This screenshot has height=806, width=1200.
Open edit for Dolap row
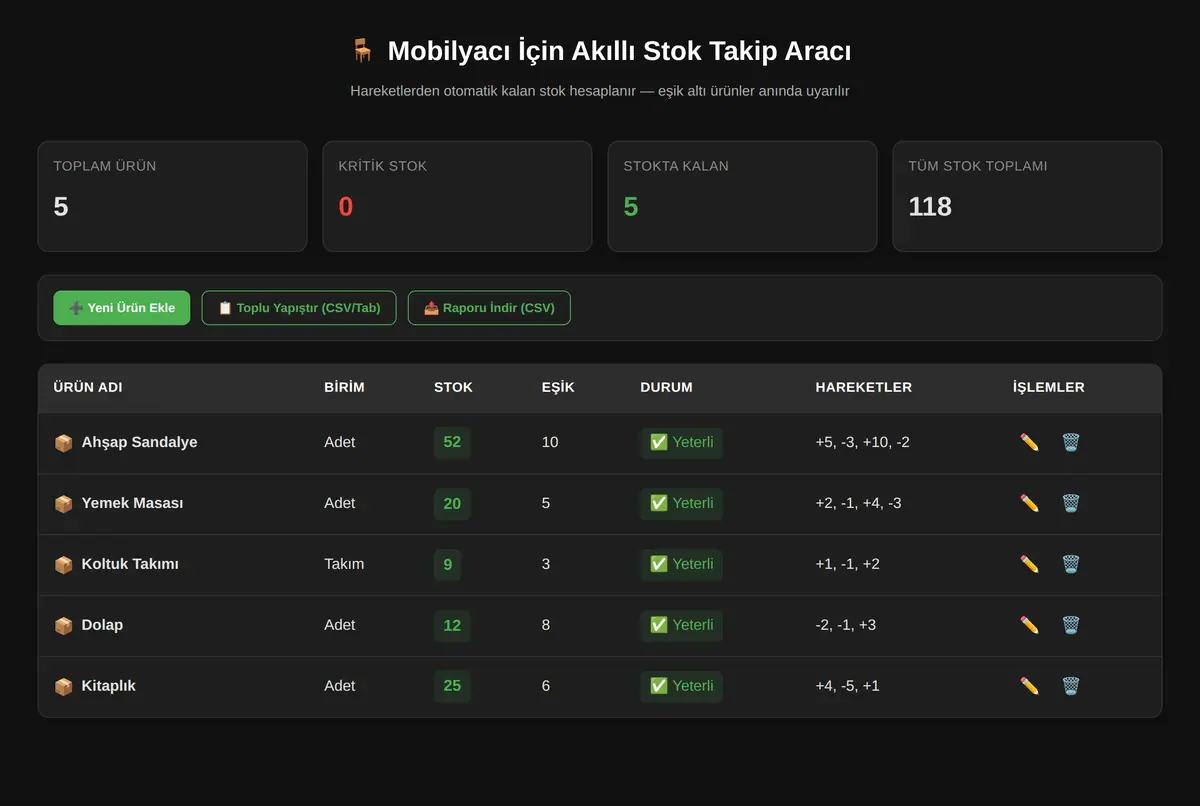pyautogui.click(x=1029, y=625)
